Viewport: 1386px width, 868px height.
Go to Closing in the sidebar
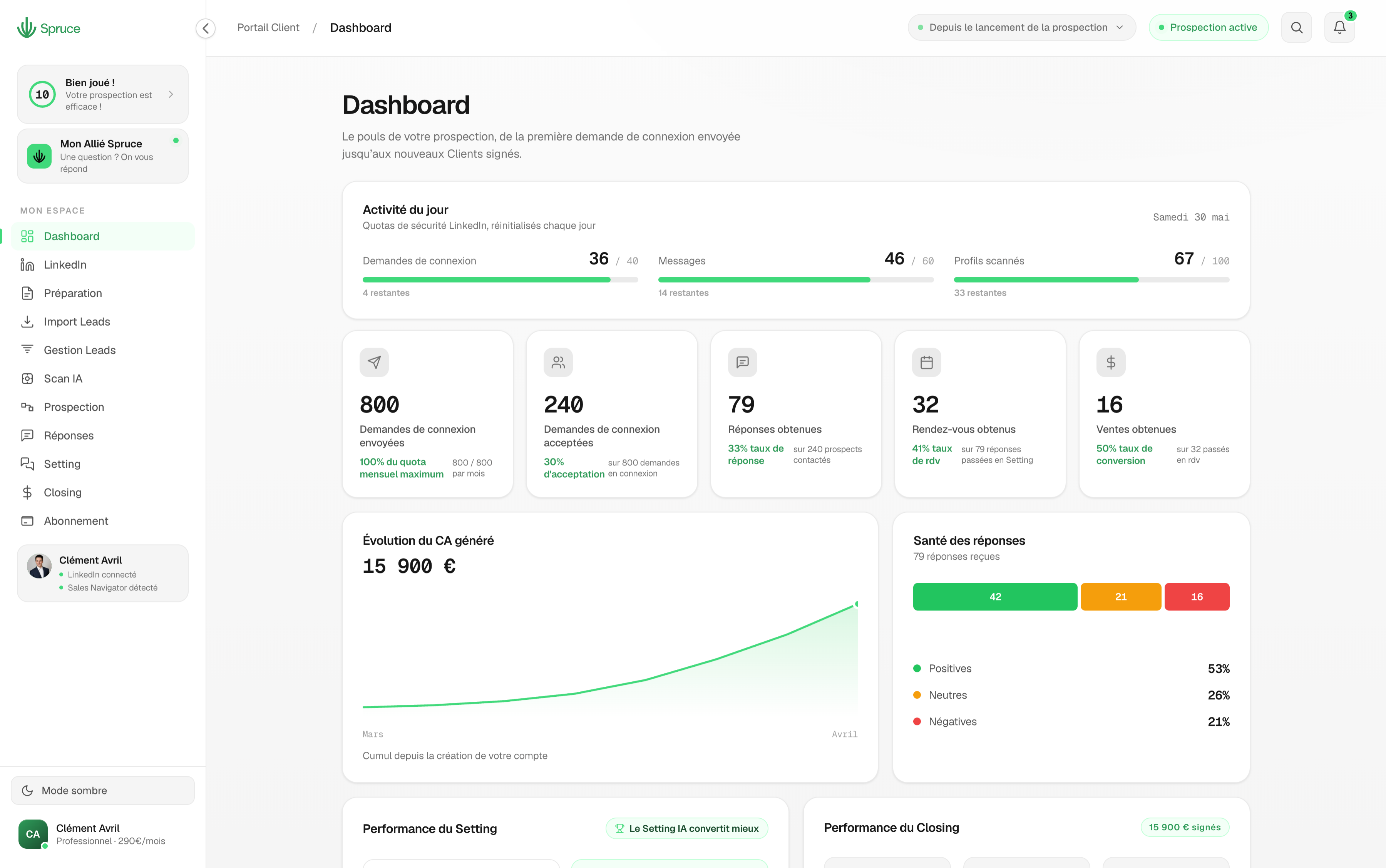click(x=103, y=492)
